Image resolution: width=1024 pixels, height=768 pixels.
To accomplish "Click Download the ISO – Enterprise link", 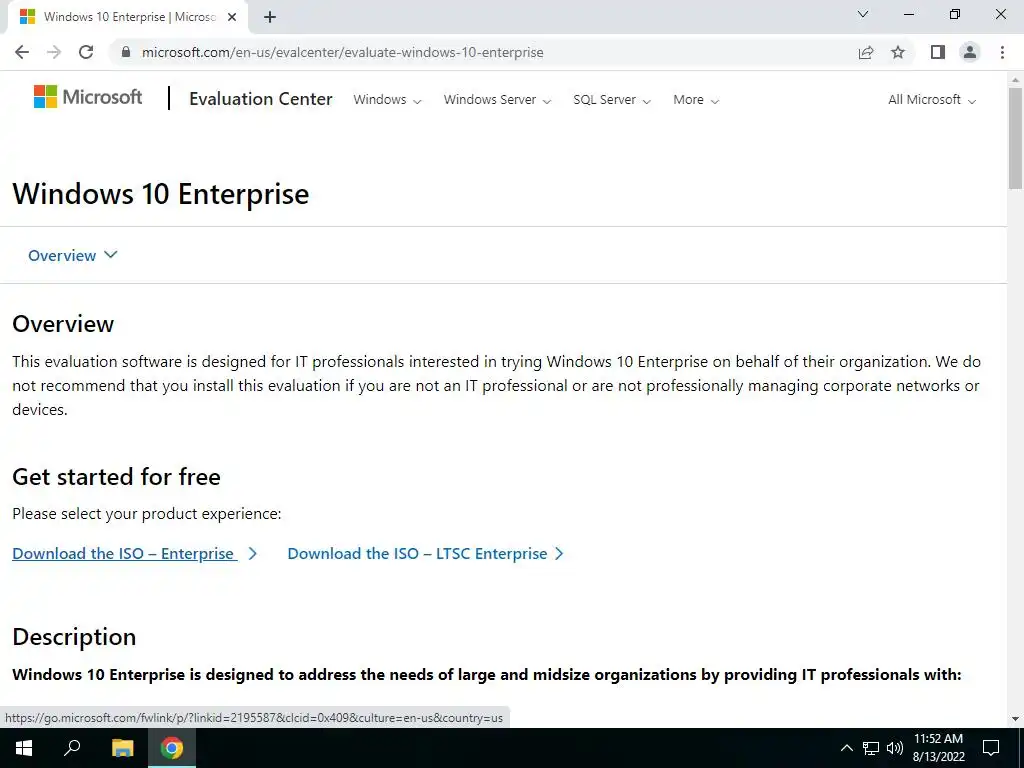I will click(124, 554).
